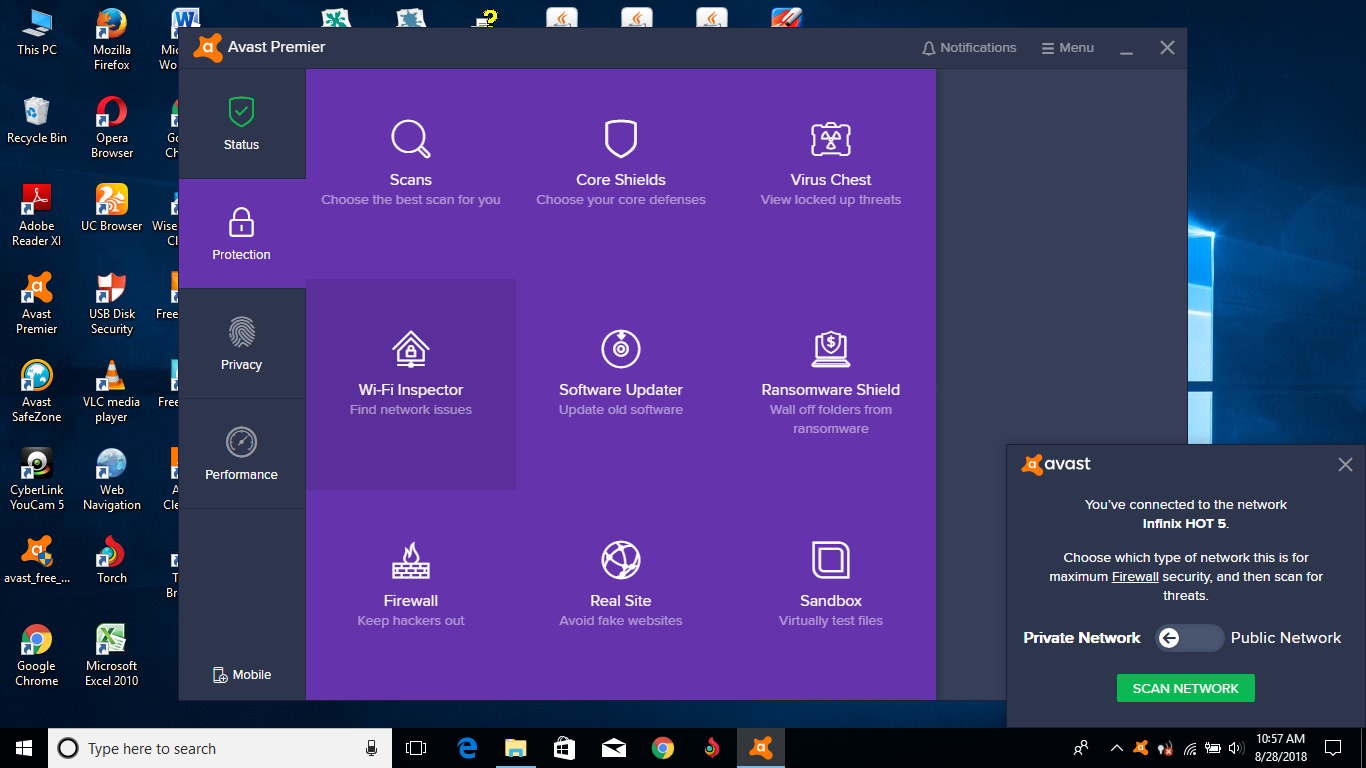Click the green SCAN NETWORK button

[x=1186, y=688]
